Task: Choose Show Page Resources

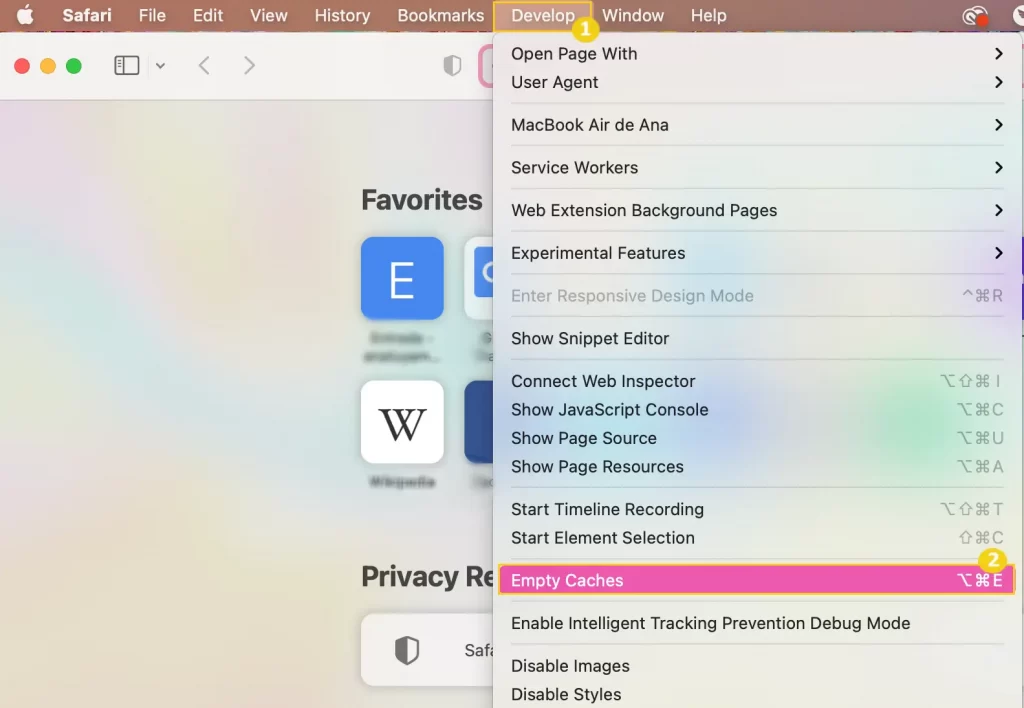Action: click(757, 466)
